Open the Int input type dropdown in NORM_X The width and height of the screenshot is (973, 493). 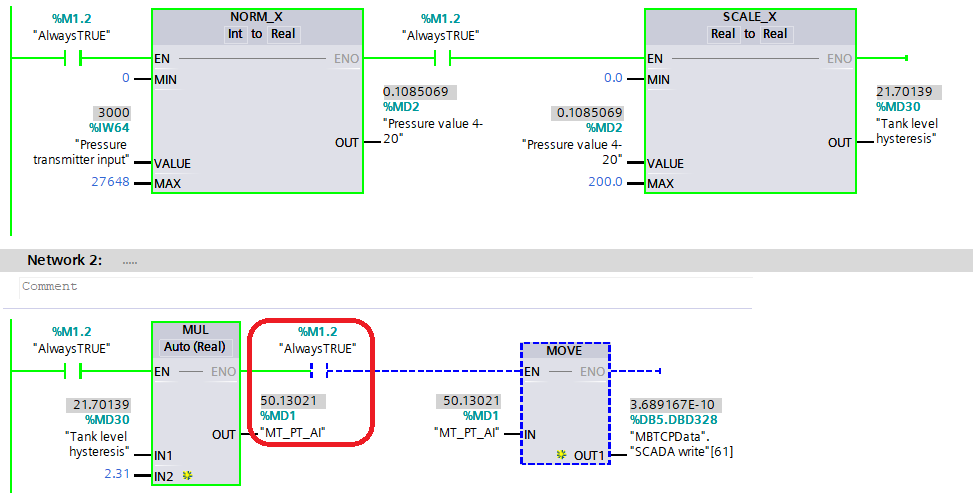[x=235, y=34]
